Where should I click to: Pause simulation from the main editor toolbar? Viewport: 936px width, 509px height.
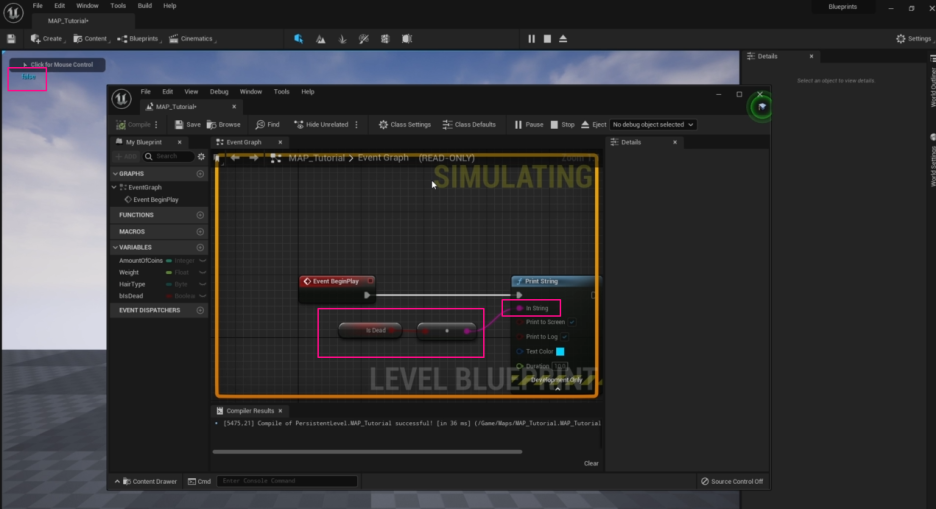(x=531, y=39)
